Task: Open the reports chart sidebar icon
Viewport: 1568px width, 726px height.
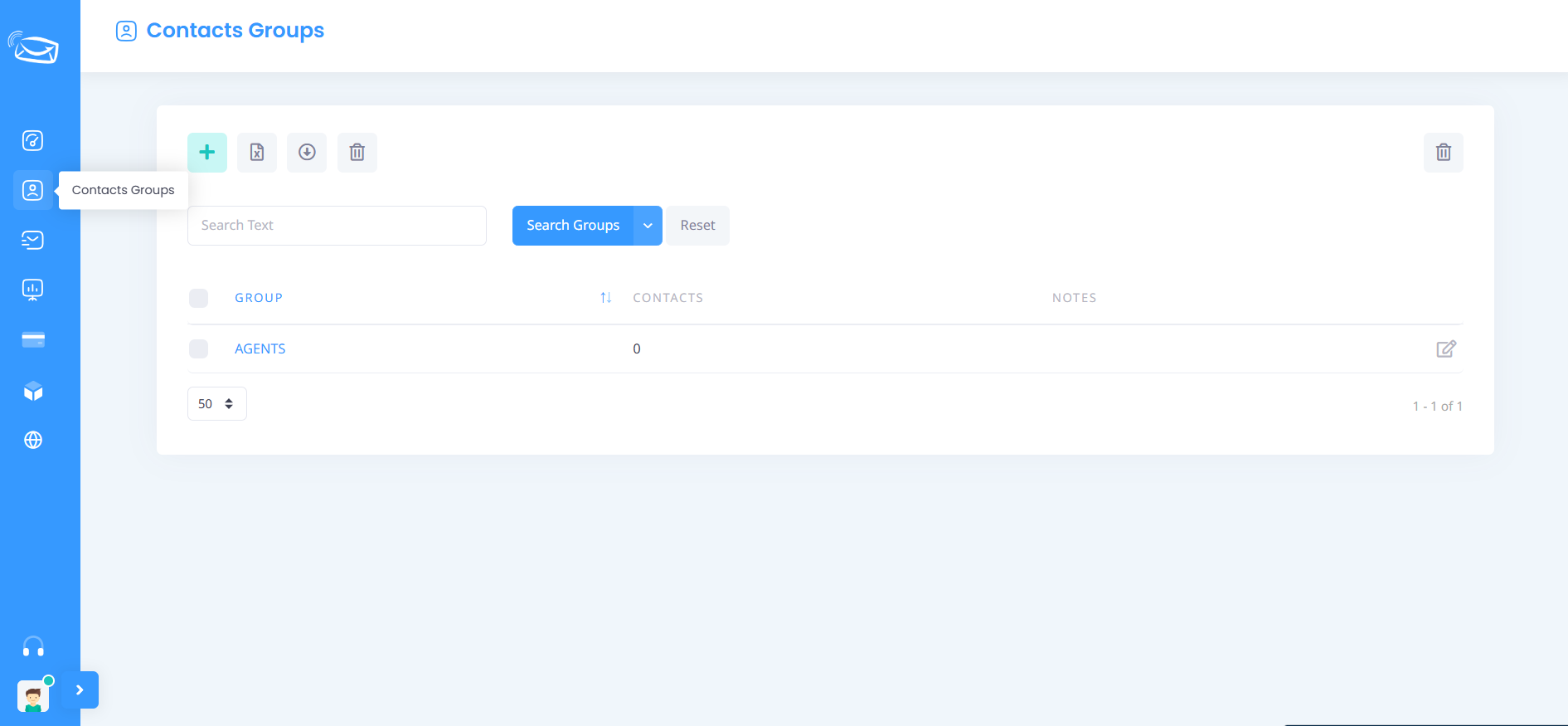Action: (x=32, y=290)
